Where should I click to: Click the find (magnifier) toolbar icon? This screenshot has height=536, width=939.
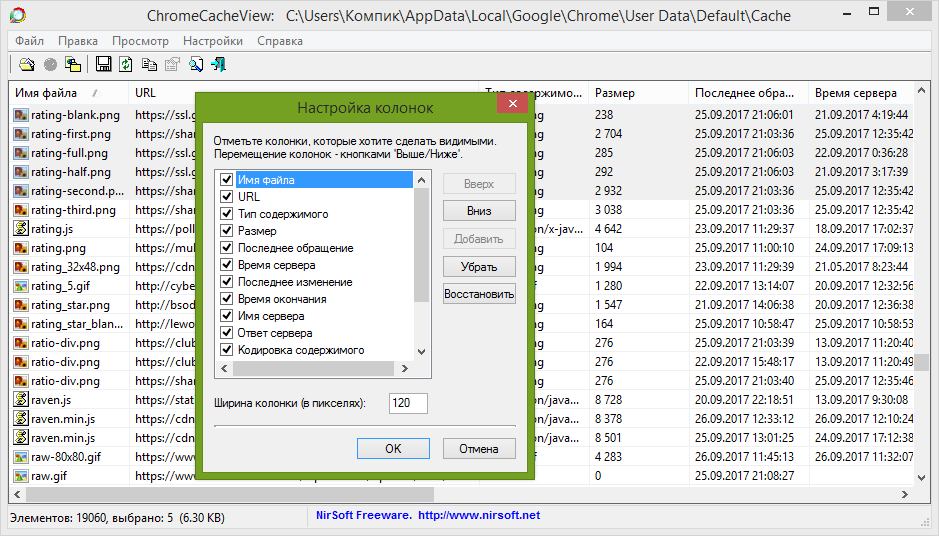[196, 65]
